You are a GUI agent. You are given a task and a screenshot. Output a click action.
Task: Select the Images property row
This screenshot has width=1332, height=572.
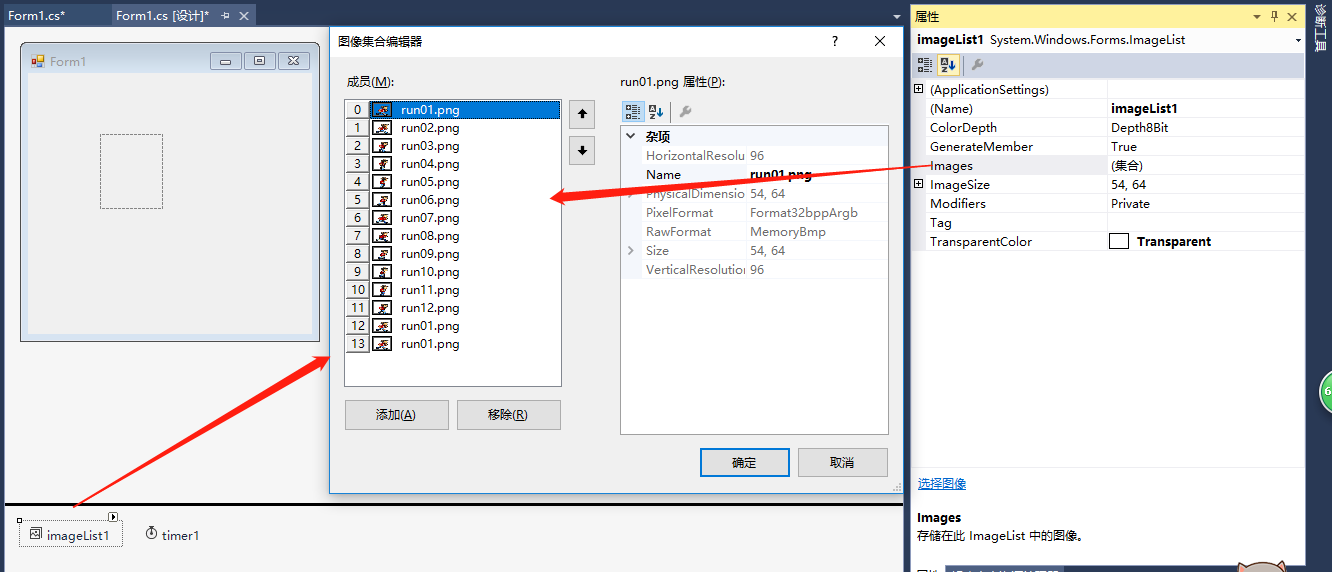(1108, 165)
